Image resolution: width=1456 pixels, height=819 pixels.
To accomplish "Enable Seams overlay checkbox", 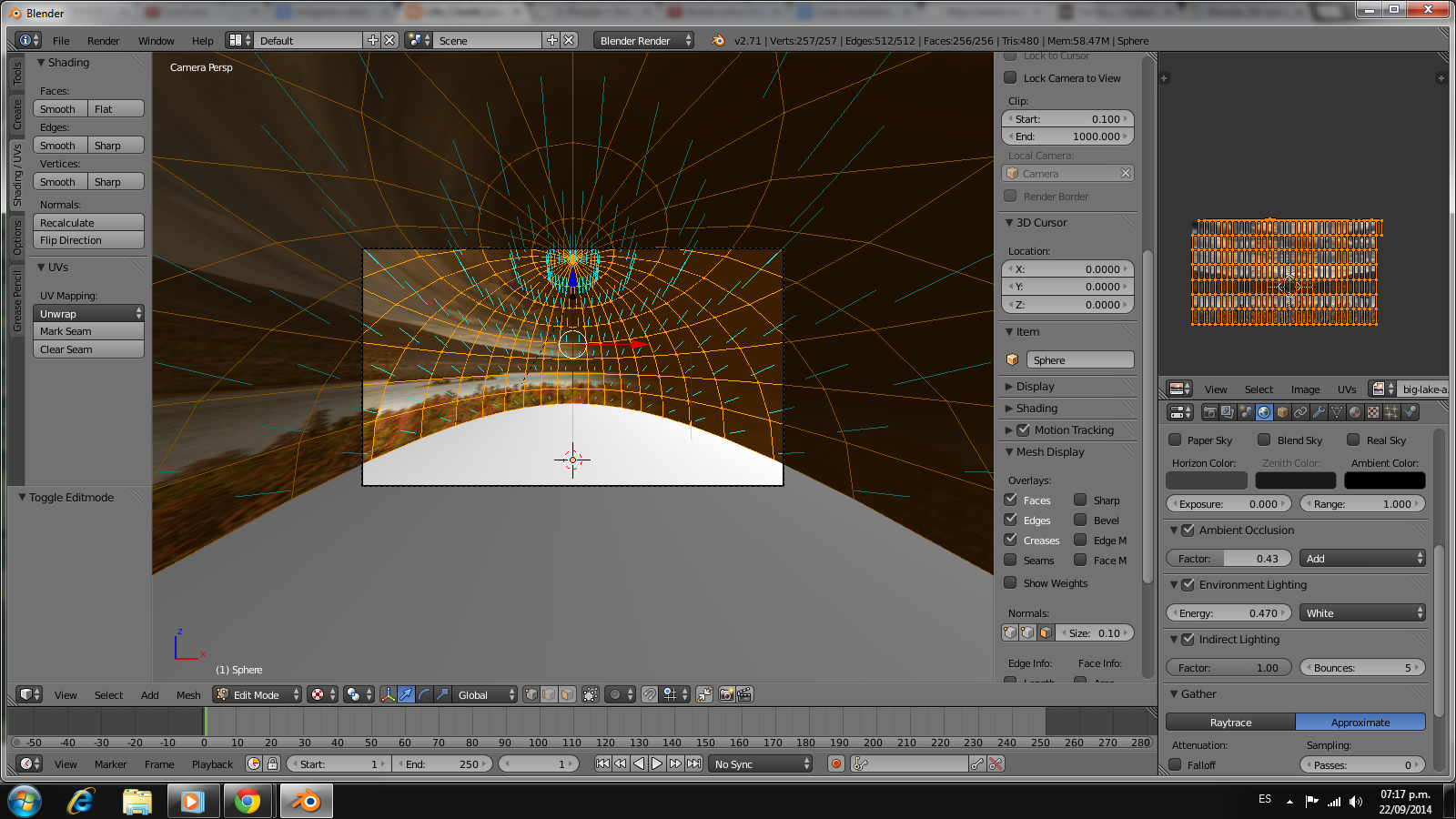I will coord(1010,560).
